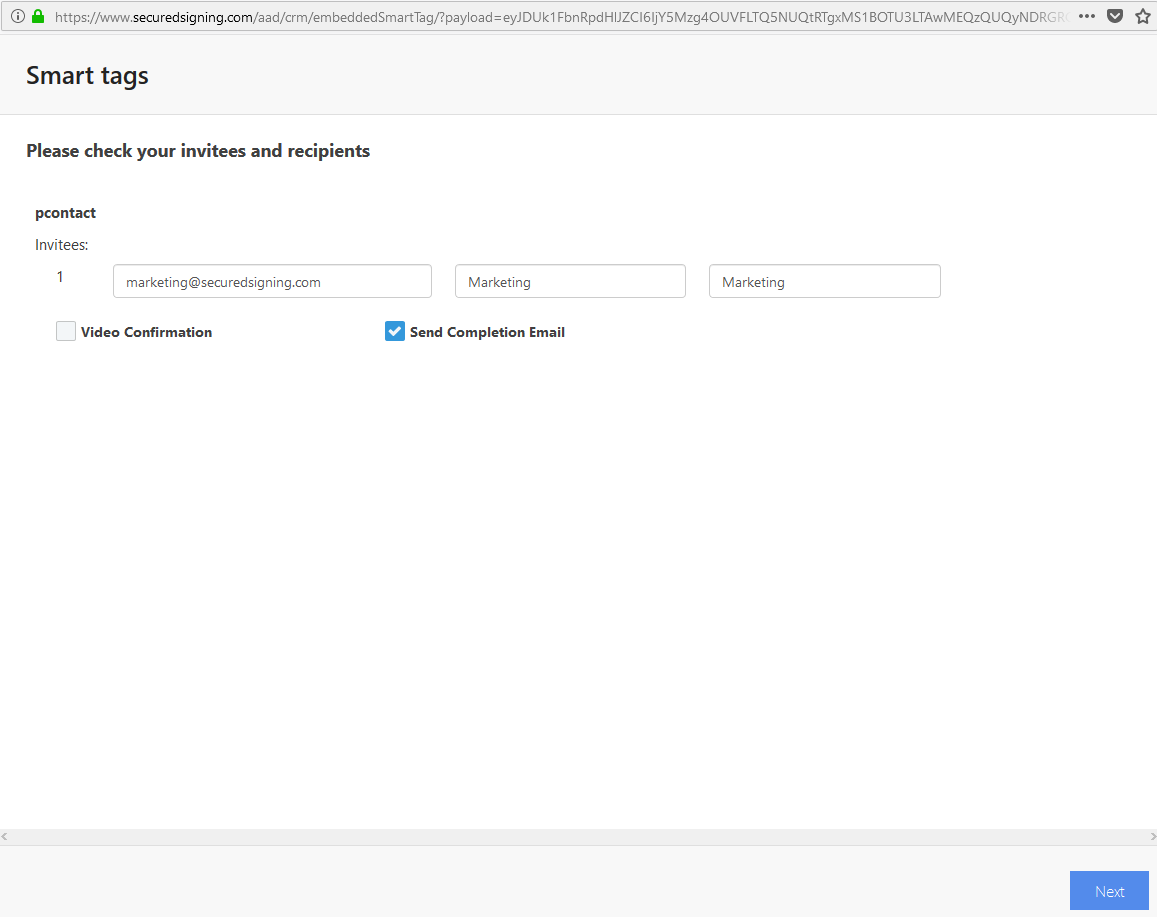This screenshot has width=1157, height=917.
Task: Click the Smart tags page heading
Action: pos(87,75)
